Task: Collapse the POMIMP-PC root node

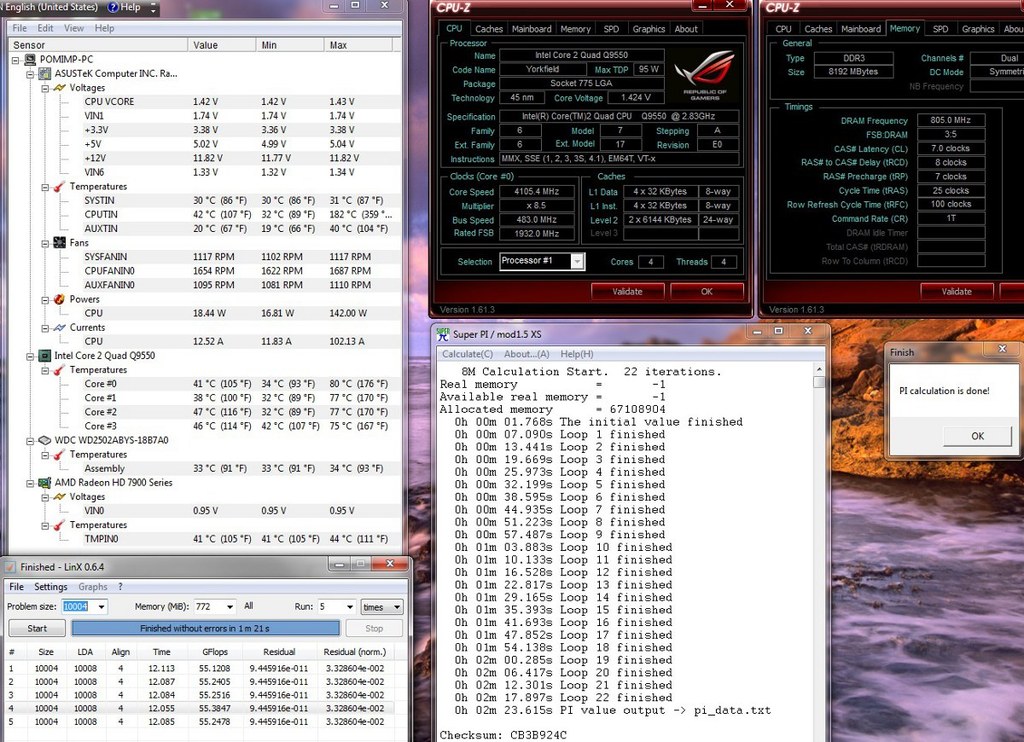Action: click(16, 60)
